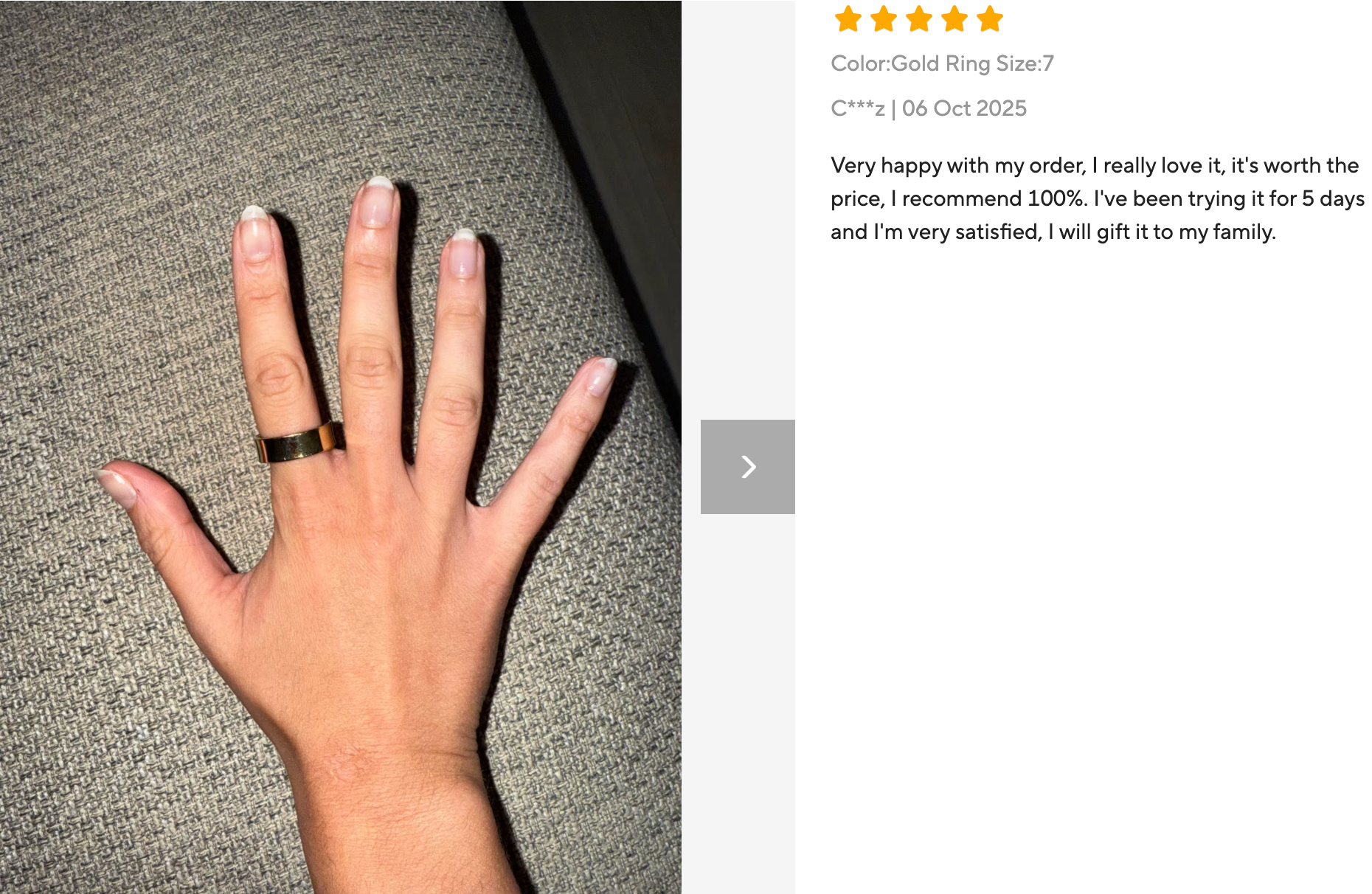Show the next review photo with arrow
This screenshot has height=894, width=1372.
click(747, 466)
